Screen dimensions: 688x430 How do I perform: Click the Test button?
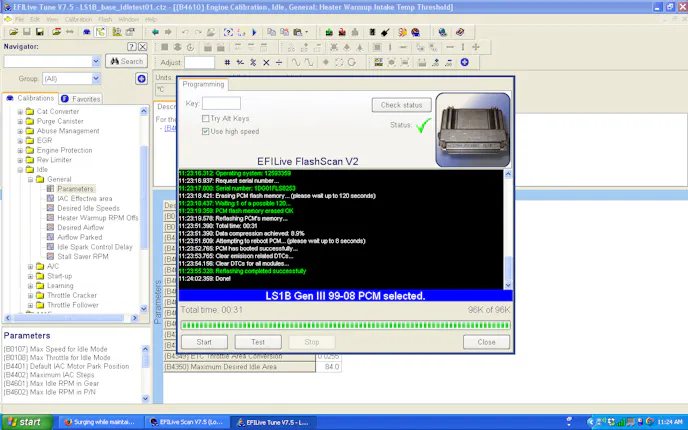tap(258, 342)
